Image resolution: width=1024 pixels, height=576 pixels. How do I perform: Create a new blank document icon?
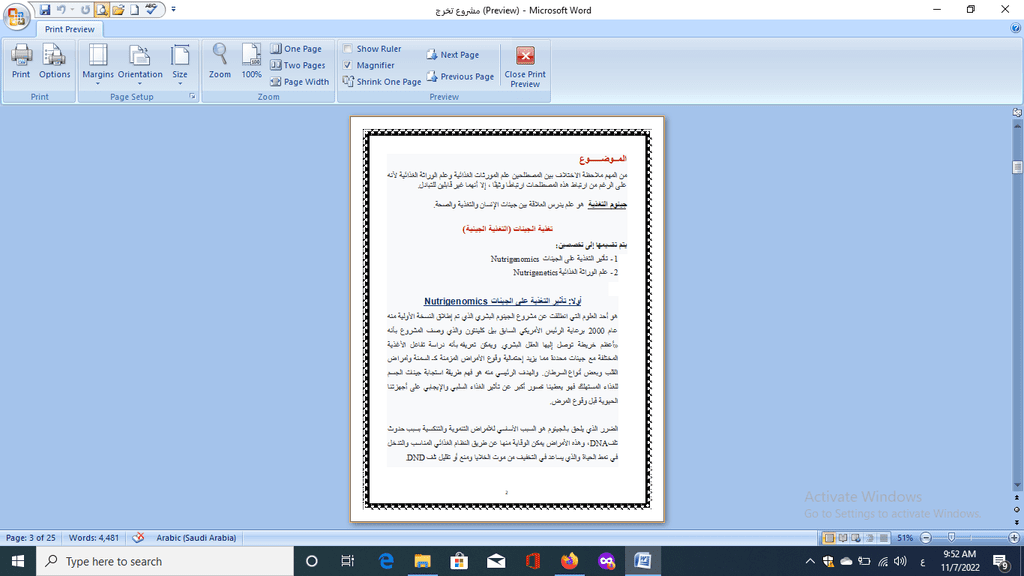coord(134,10)
